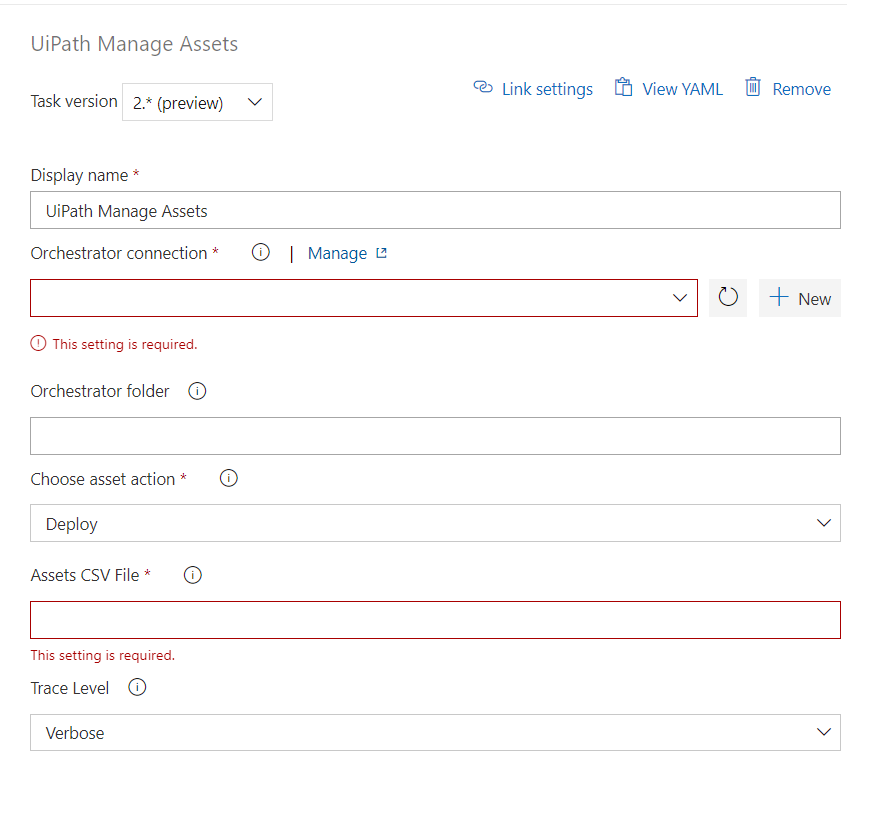Expand the Orchestrator connection dropdown
Image resolution: width=896 pixels, height=816 pixels.
pos(364,298)
